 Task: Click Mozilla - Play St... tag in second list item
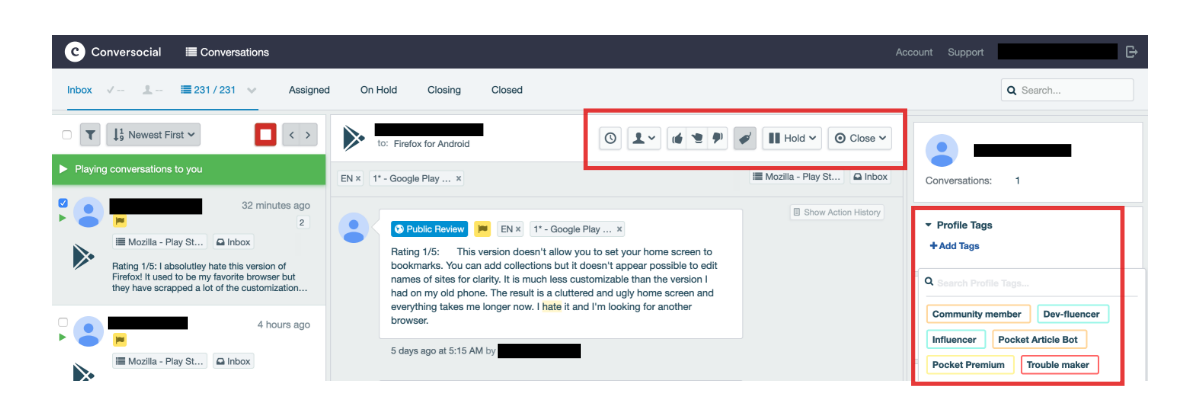point(160,360)
